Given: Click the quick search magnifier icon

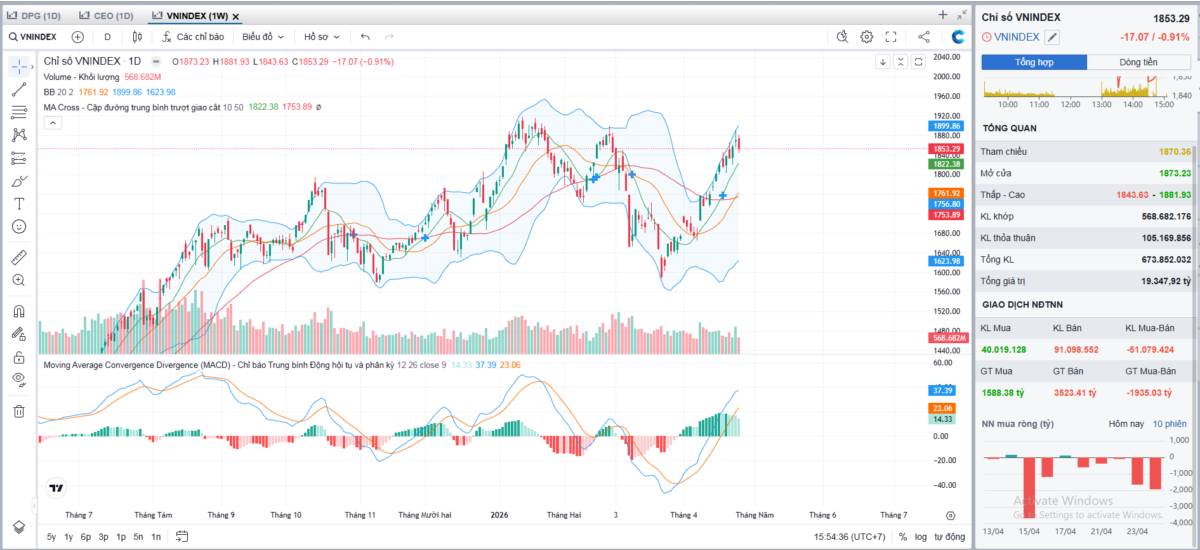Looking at the screenshot, I should (842, 37).
